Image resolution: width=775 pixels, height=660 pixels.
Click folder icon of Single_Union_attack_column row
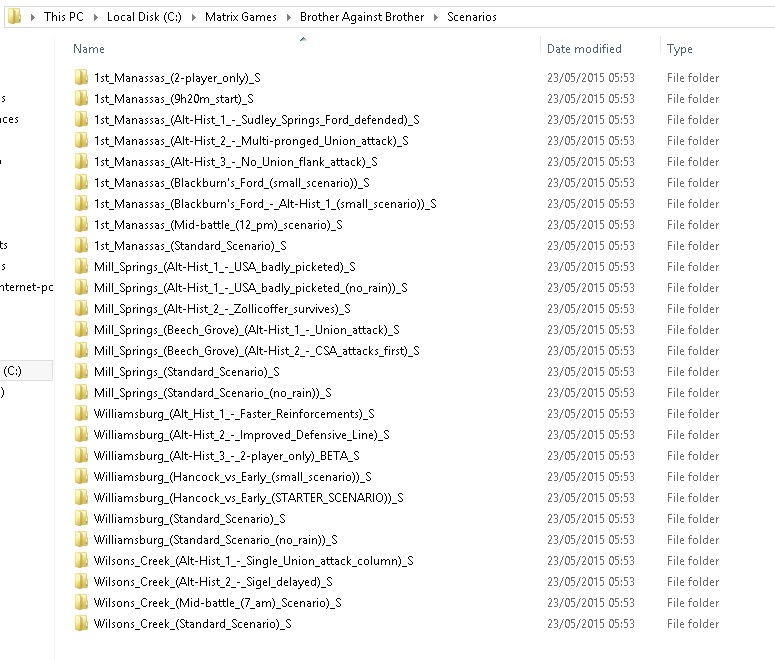point(82,561)
